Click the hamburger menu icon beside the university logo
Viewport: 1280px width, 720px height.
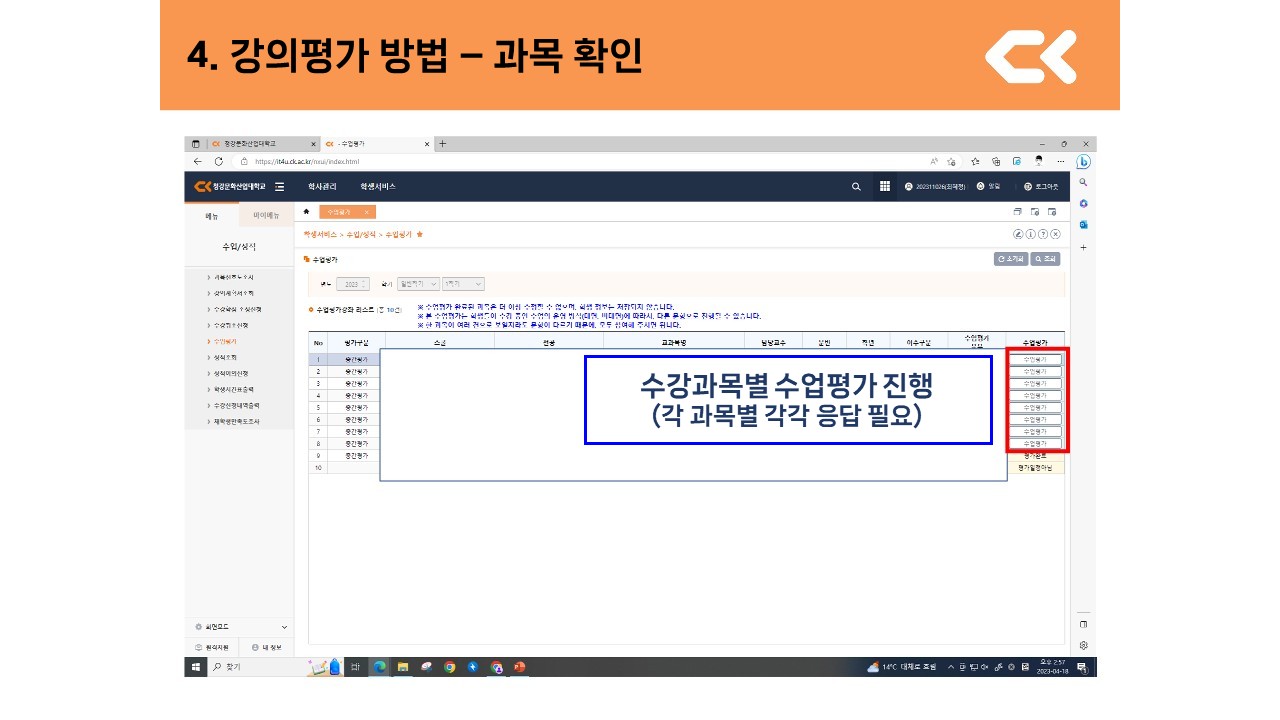tap(280, 187)
